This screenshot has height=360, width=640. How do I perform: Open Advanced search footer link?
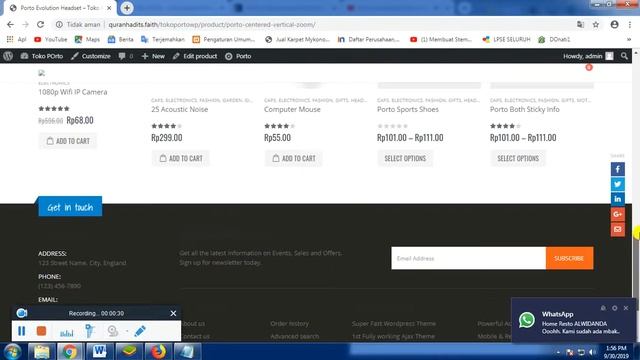[x=294, y=336]
